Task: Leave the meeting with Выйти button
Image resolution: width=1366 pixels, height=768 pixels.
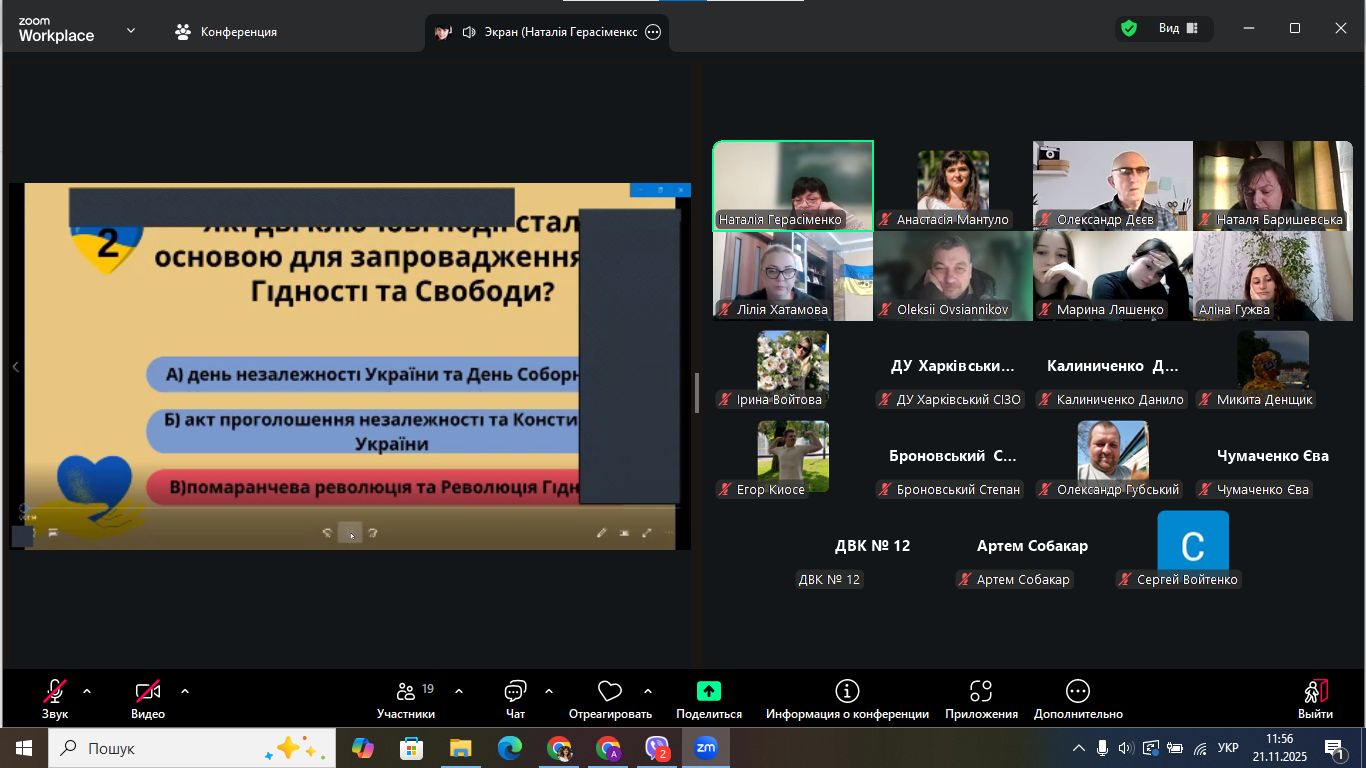Action: (1315, 698)
